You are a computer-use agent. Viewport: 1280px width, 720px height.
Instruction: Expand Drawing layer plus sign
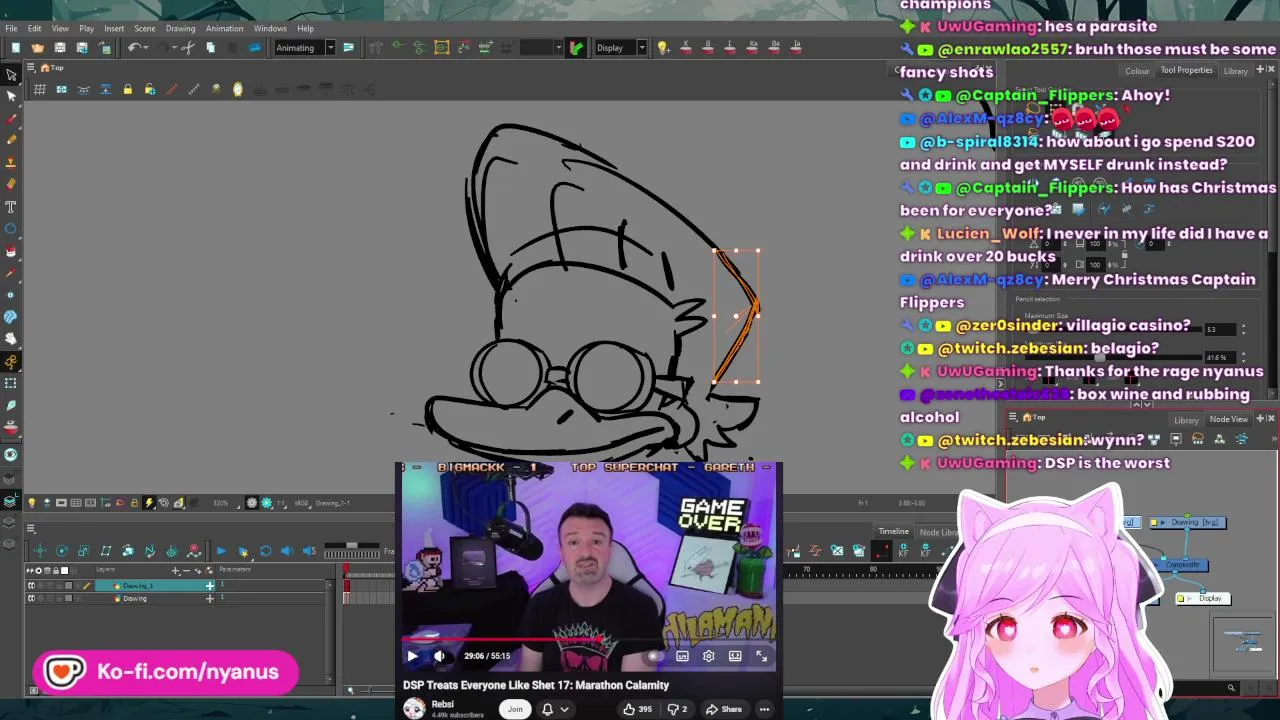tap(210, 598)
